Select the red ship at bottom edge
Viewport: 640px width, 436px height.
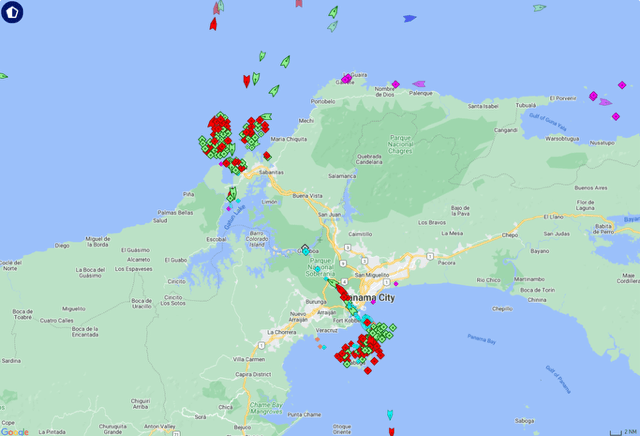tap(390, 431)
